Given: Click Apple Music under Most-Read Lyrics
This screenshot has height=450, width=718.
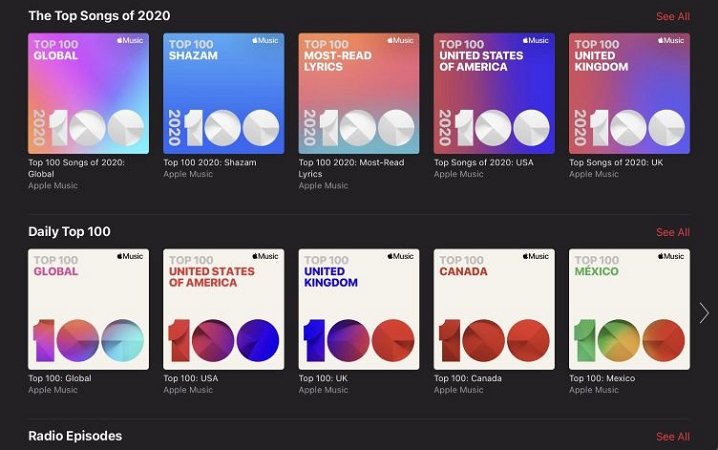Looking at the screenshot, I should (323, 186).
